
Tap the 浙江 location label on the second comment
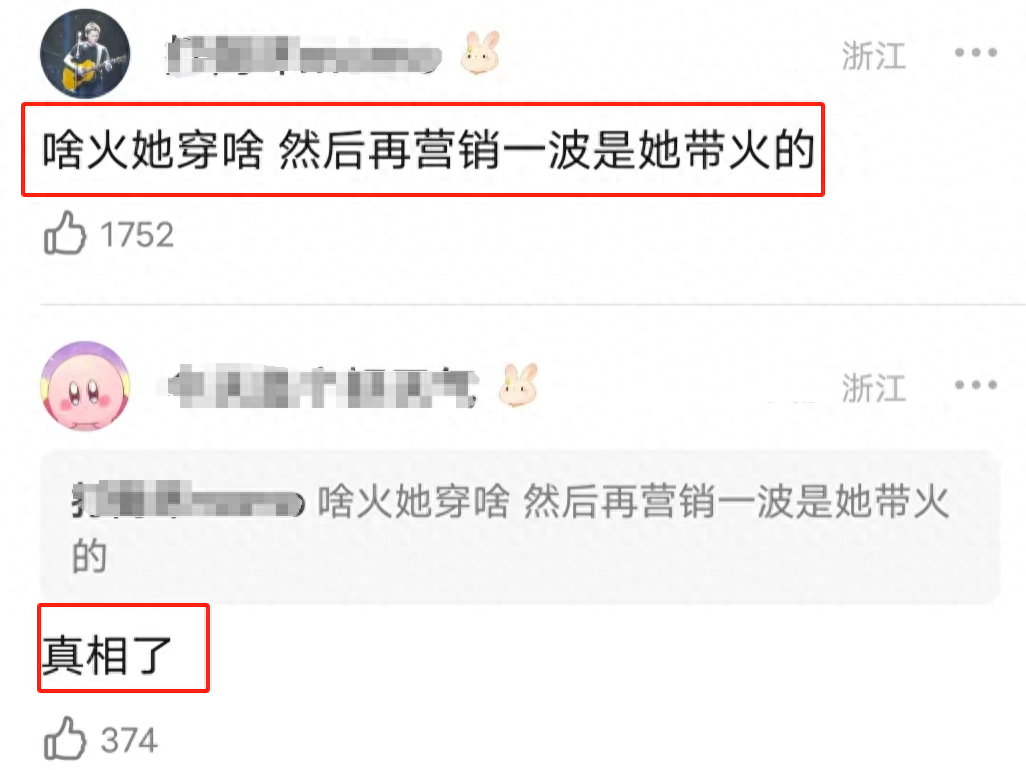click(x=874, y=388)
